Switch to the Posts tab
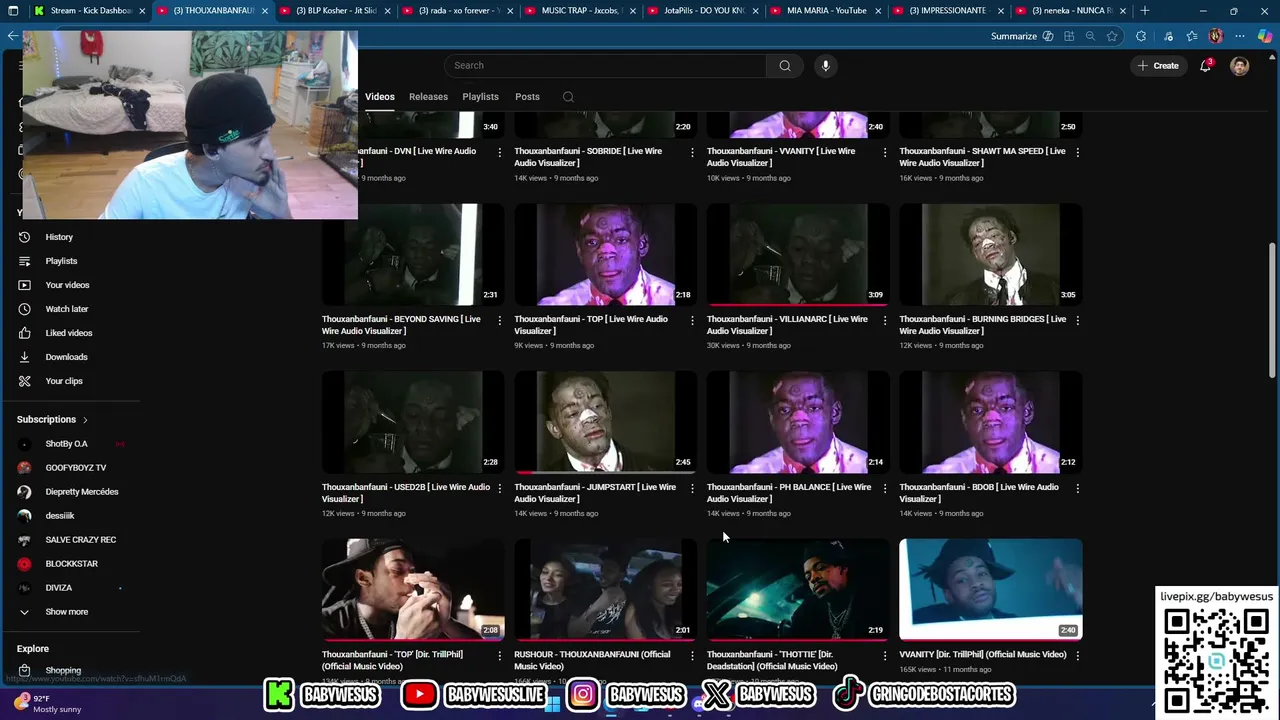Viewport: 1280px width, 720px height. (527, 97)
